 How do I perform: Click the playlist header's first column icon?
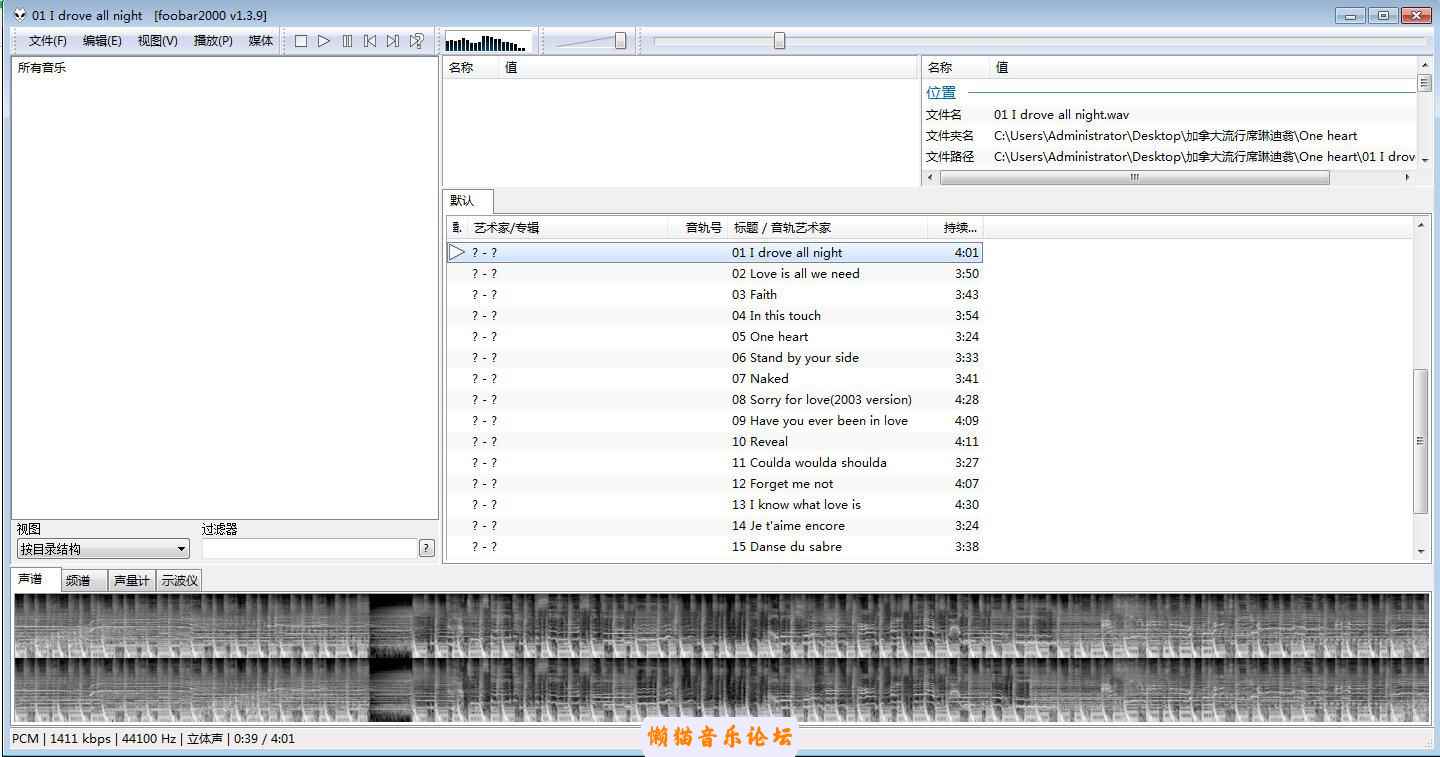(457, 228)
